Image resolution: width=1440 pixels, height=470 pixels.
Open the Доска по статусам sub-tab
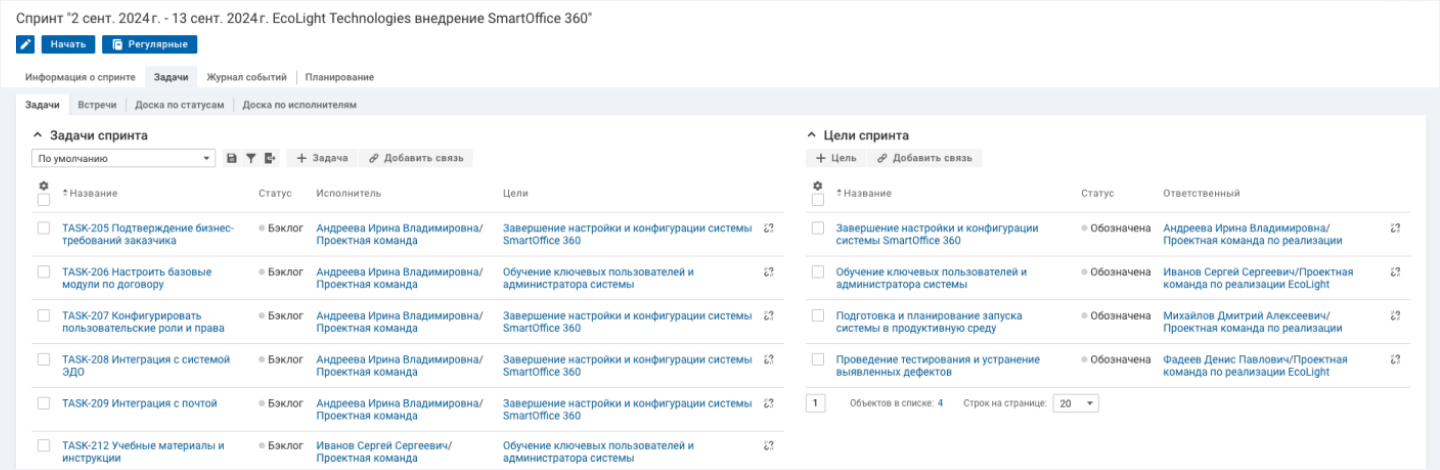pos(179,104)
